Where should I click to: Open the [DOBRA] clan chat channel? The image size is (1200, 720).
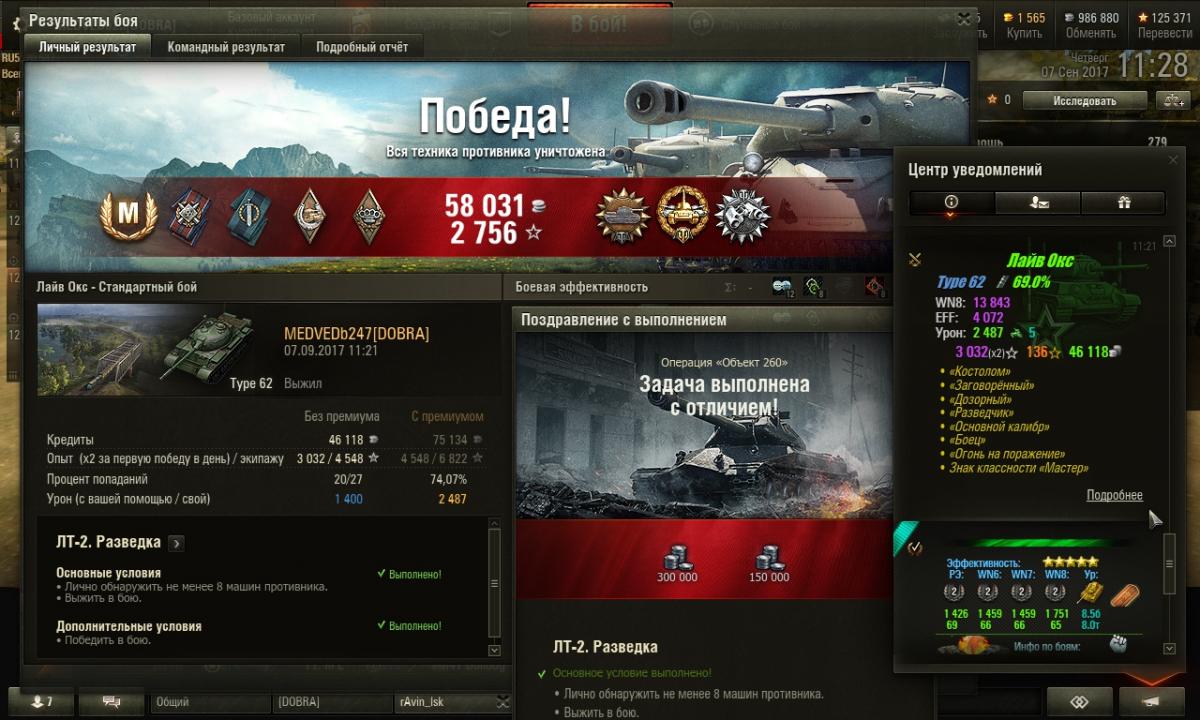(333, 702)
